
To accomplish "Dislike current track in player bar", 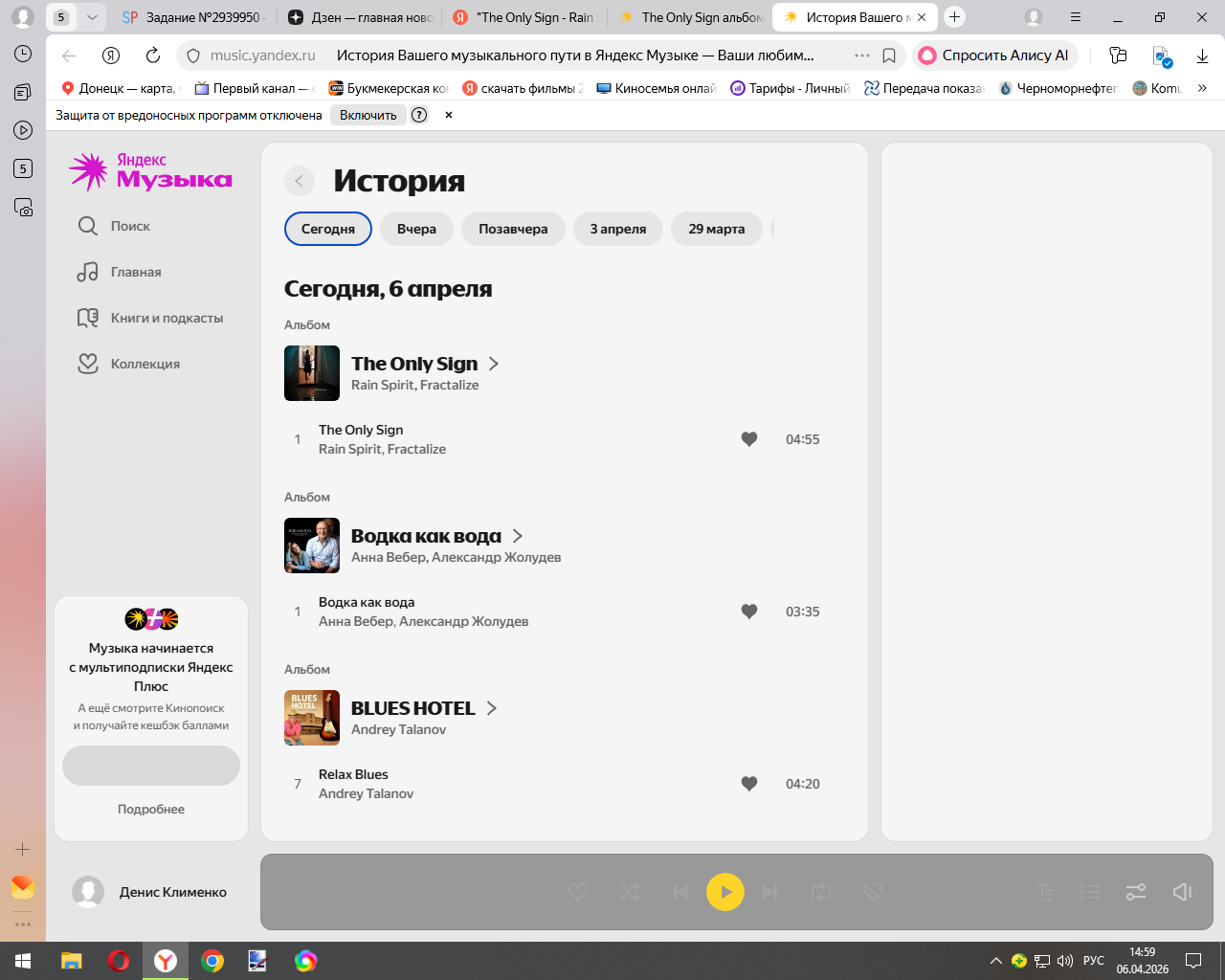I will (872, 892).
